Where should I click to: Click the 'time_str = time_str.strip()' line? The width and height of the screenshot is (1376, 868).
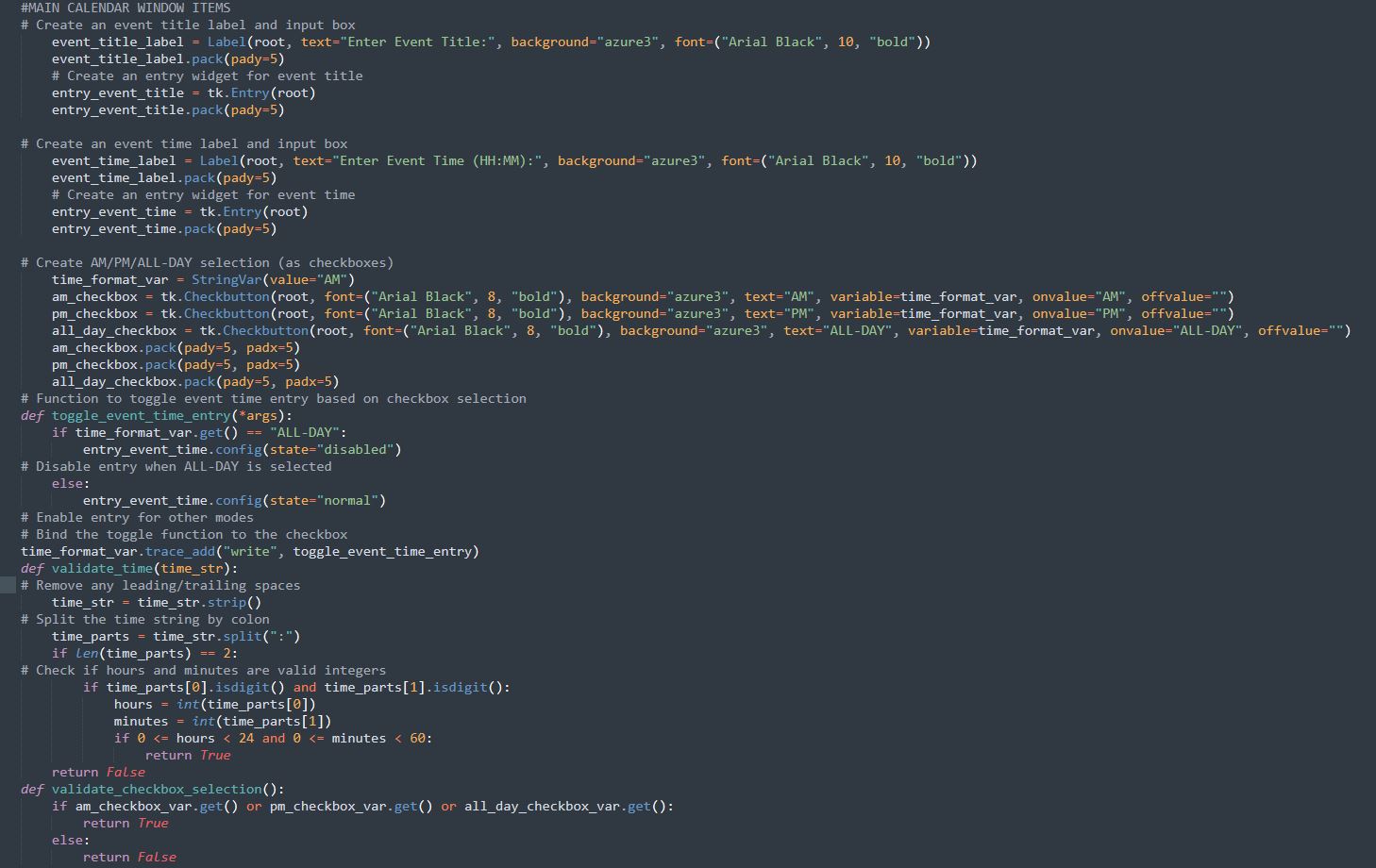(157, 602)
